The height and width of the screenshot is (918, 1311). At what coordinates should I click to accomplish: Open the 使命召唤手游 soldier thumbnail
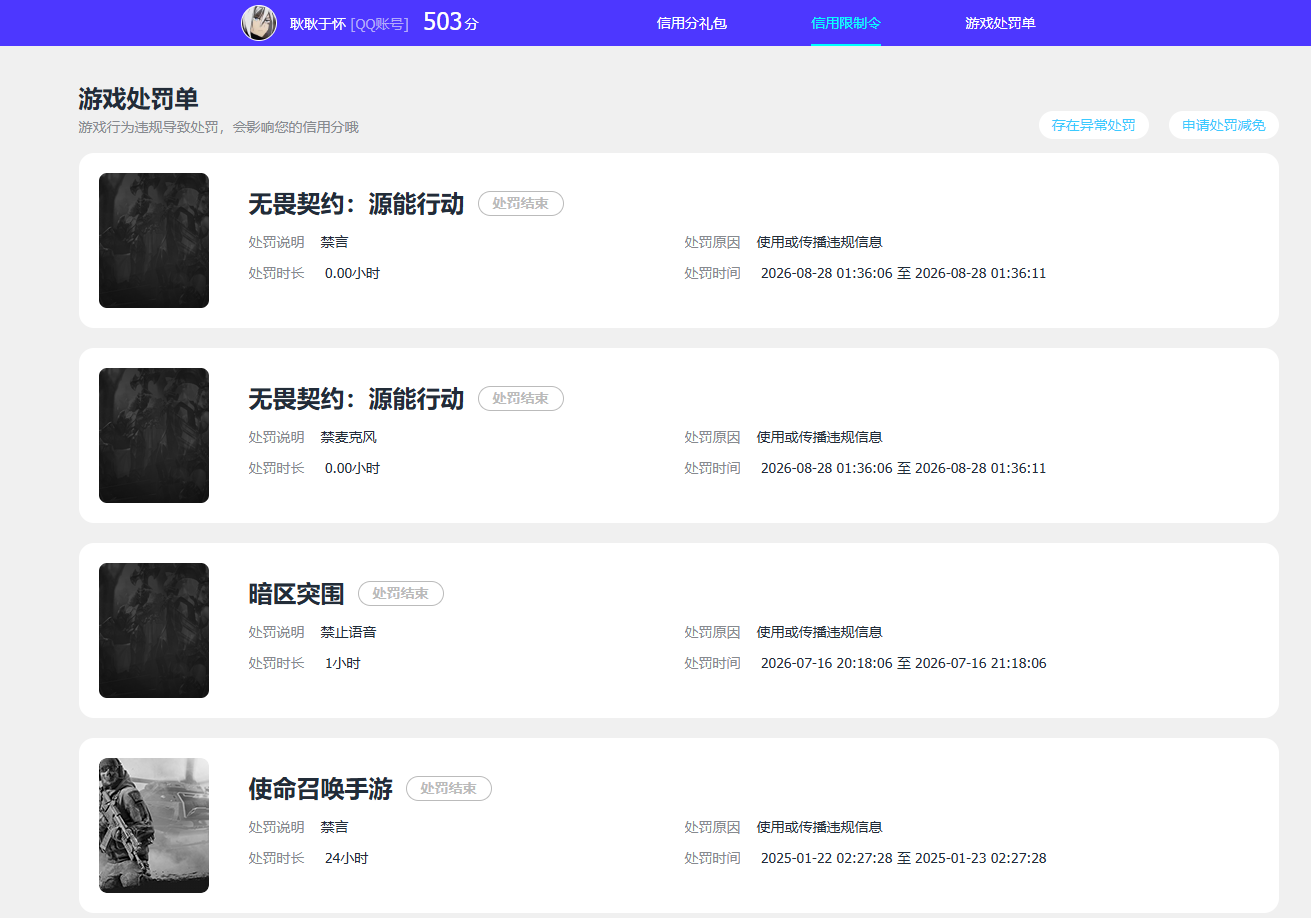[154, 825]
